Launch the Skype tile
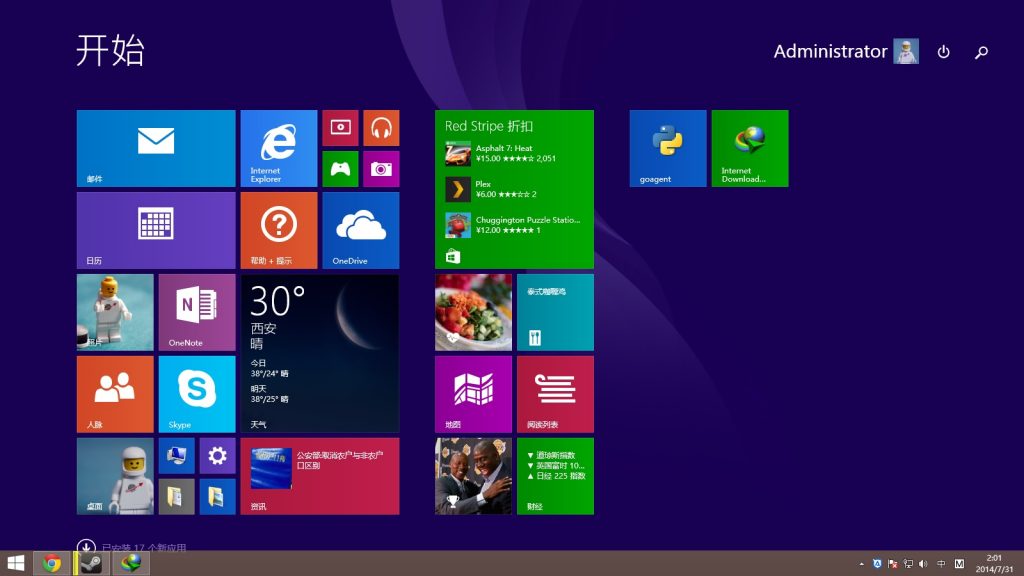This screenshot has width=1024, height=576. [197, 394]
